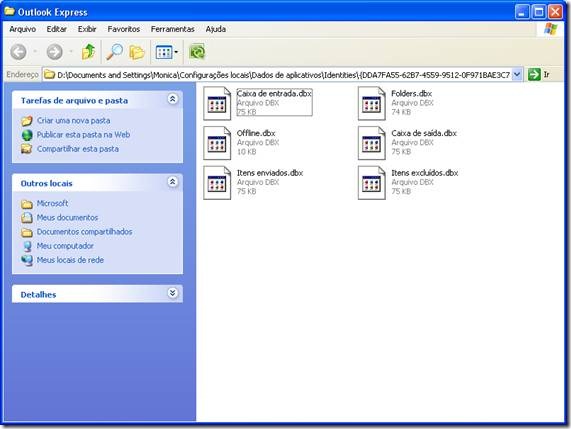Click the Meus documentos icon

click(x=27, y=218)
